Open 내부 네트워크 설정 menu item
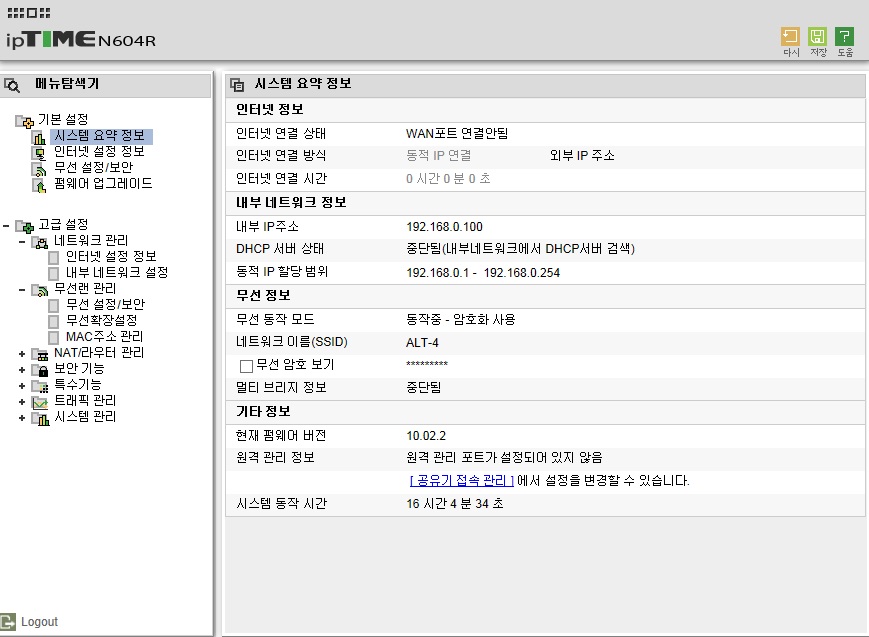Screen dimensions: 869x637 click(x=117, y=272)
